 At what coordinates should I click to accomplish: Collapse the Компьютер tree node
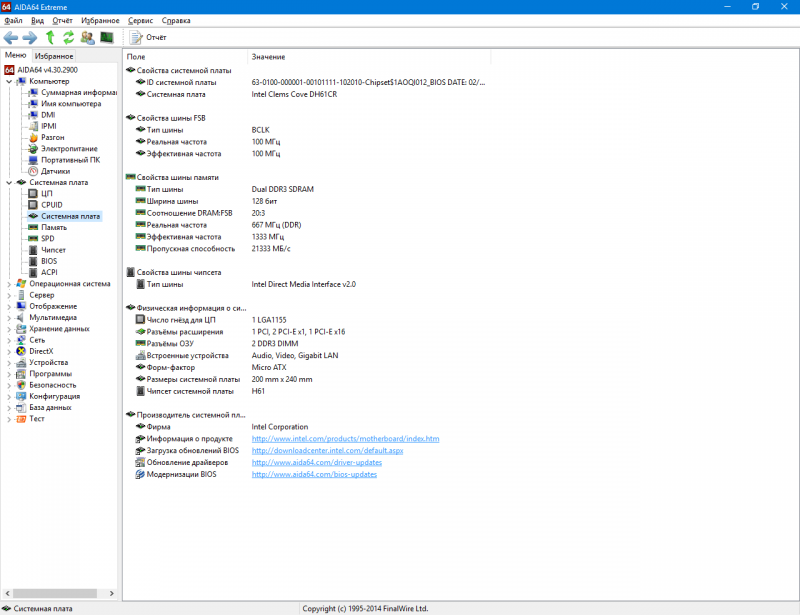9,81
